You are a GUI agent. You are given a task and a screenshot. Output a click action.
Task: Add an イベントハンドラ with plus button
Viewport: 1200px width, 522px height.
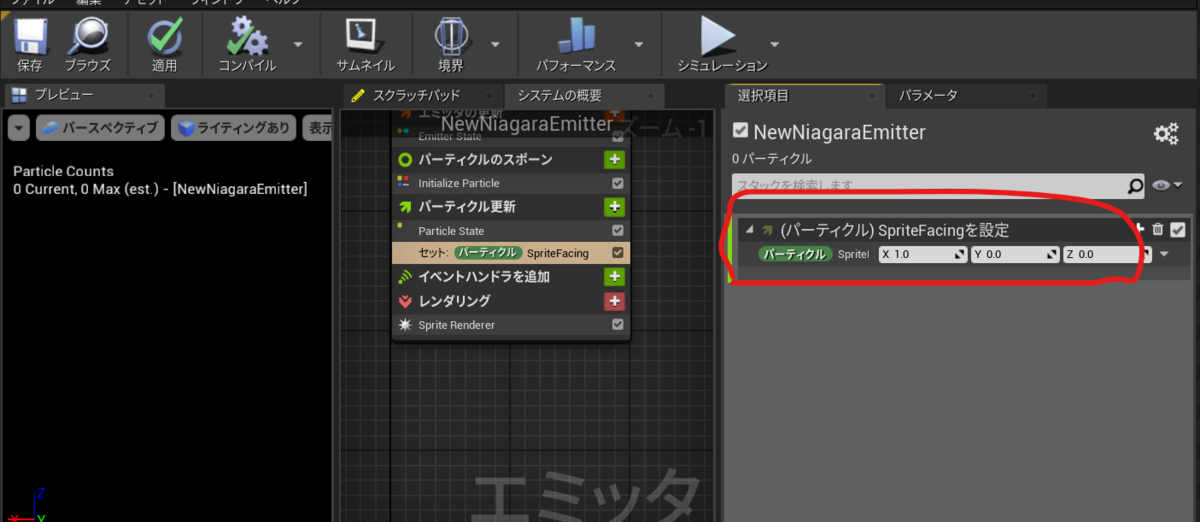614,276
